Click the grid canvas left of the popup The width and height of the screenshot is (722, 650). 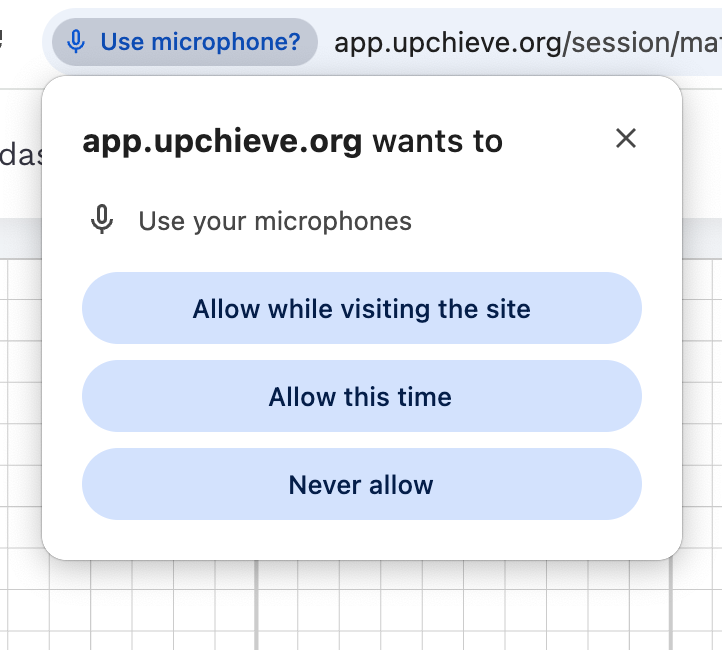pyautogui.click(x=20, y=400)
